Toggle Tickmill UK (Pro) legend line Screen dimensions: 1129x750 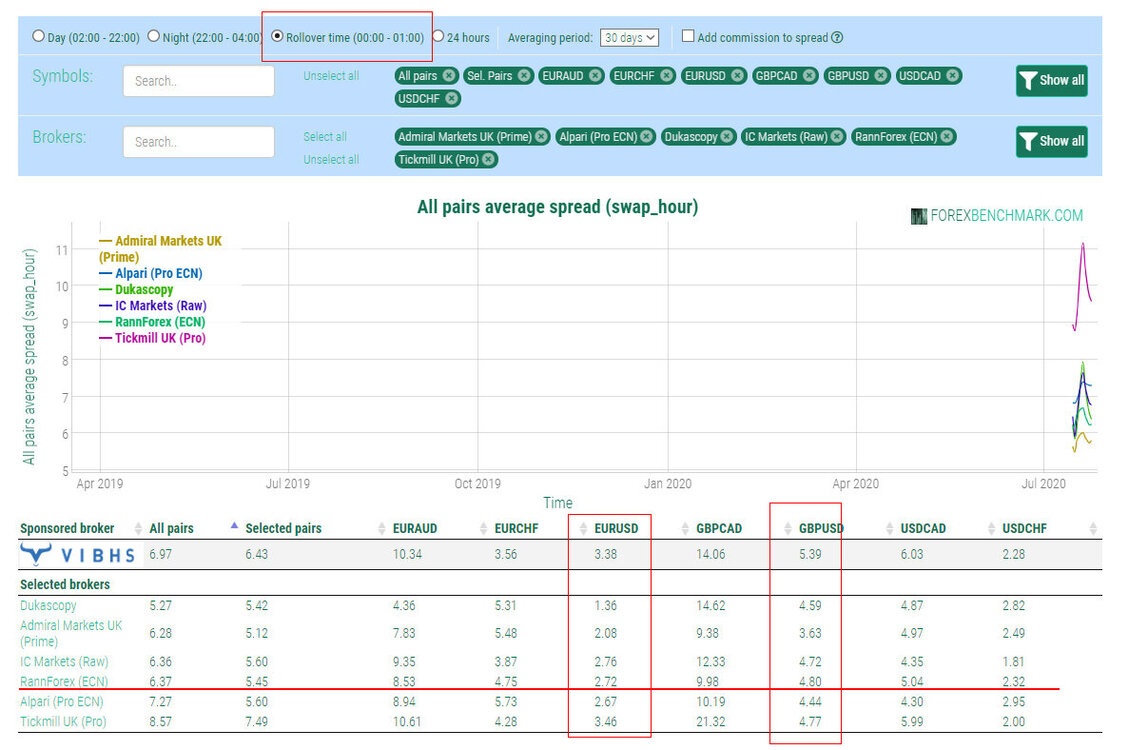point(153,338)
